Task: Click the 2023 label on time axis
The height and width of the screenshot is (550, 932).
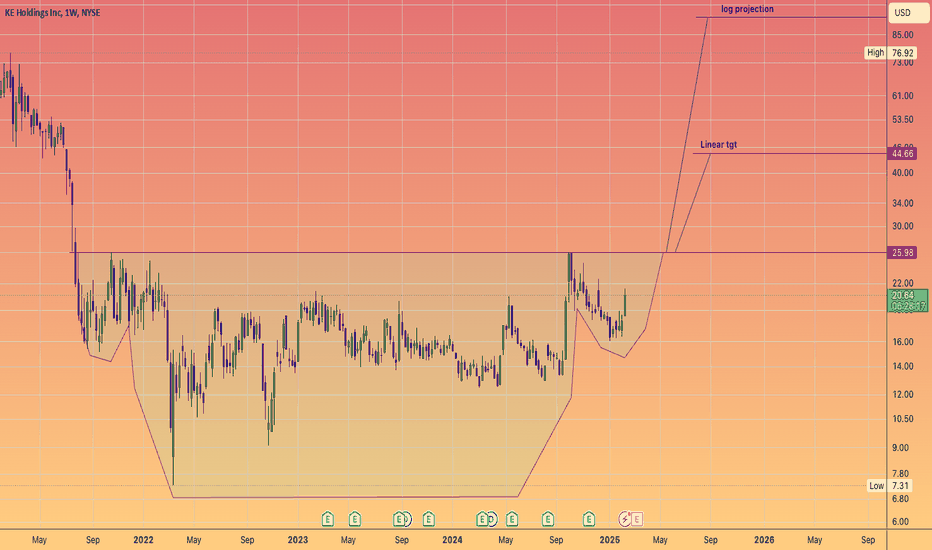Action: [x=298, y=540]
